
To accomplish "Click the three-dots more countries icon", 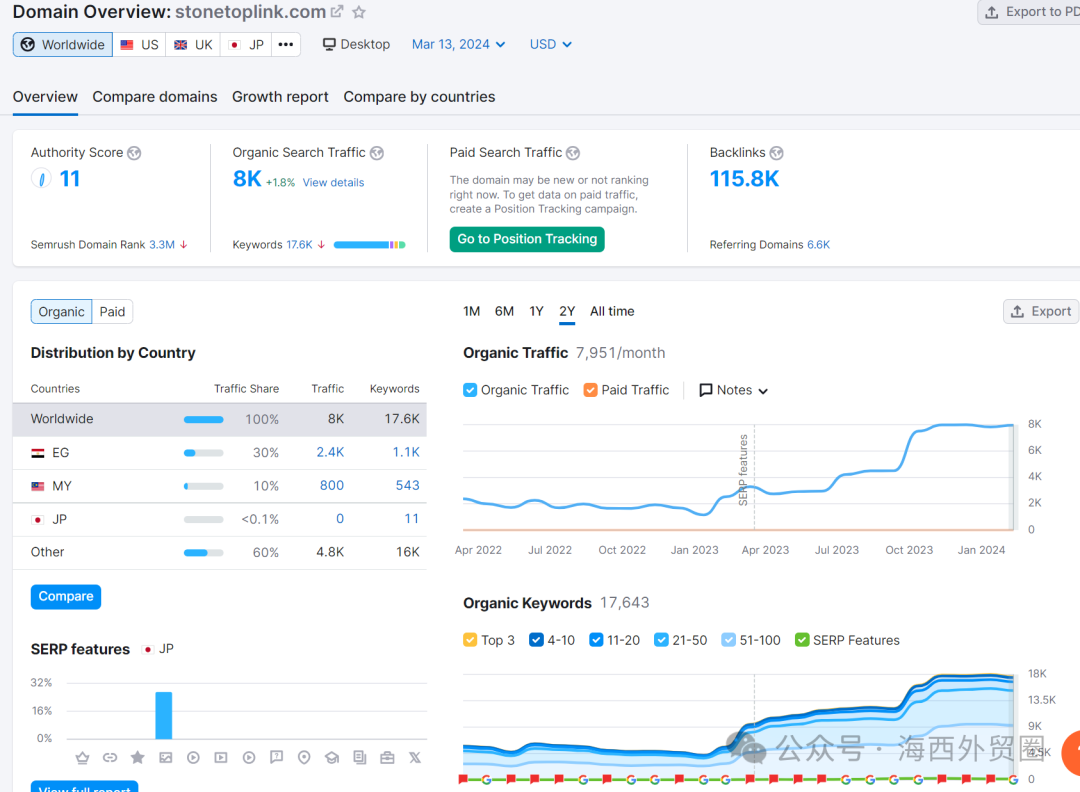I will pos(286,45).
